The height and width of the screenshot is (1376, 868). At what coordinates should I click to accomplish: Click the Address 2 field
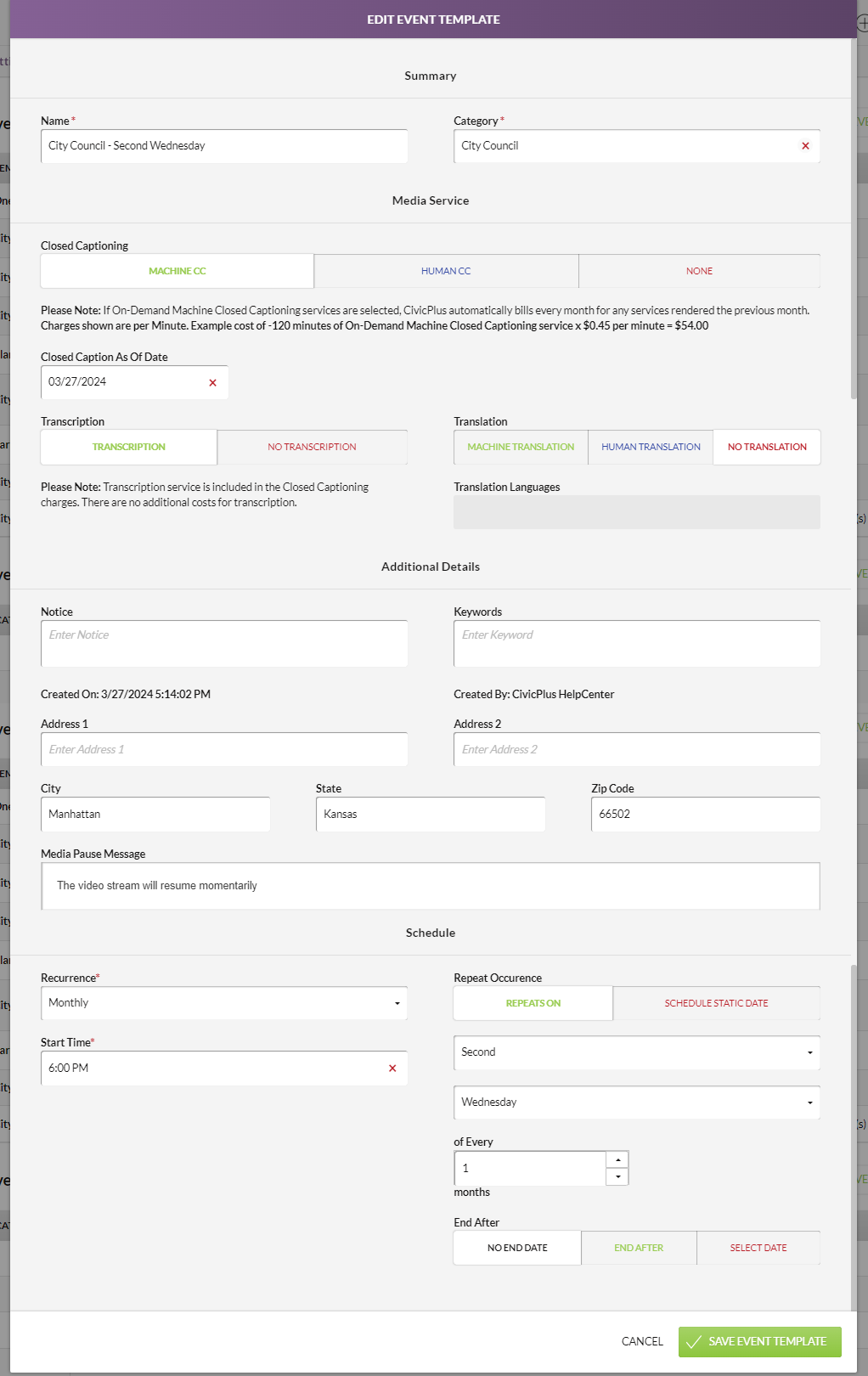pyautogui.click(x=637, y=749)
